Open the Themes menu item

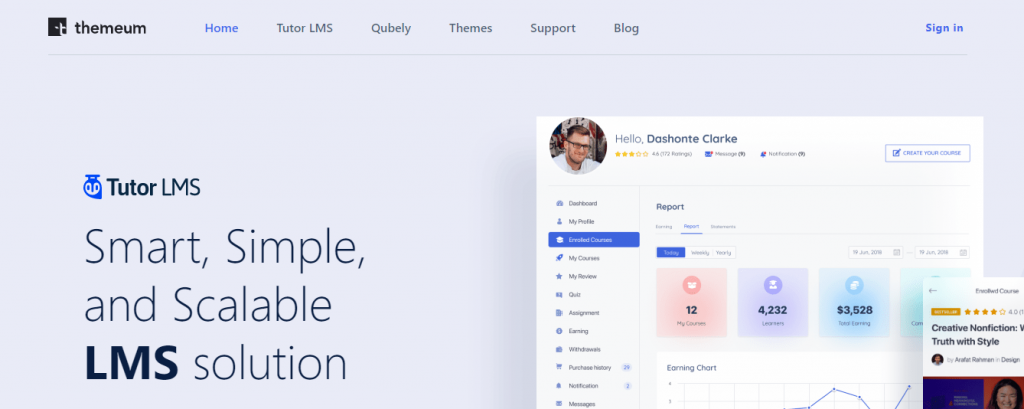pyautogui.click(x=470, y=28)
